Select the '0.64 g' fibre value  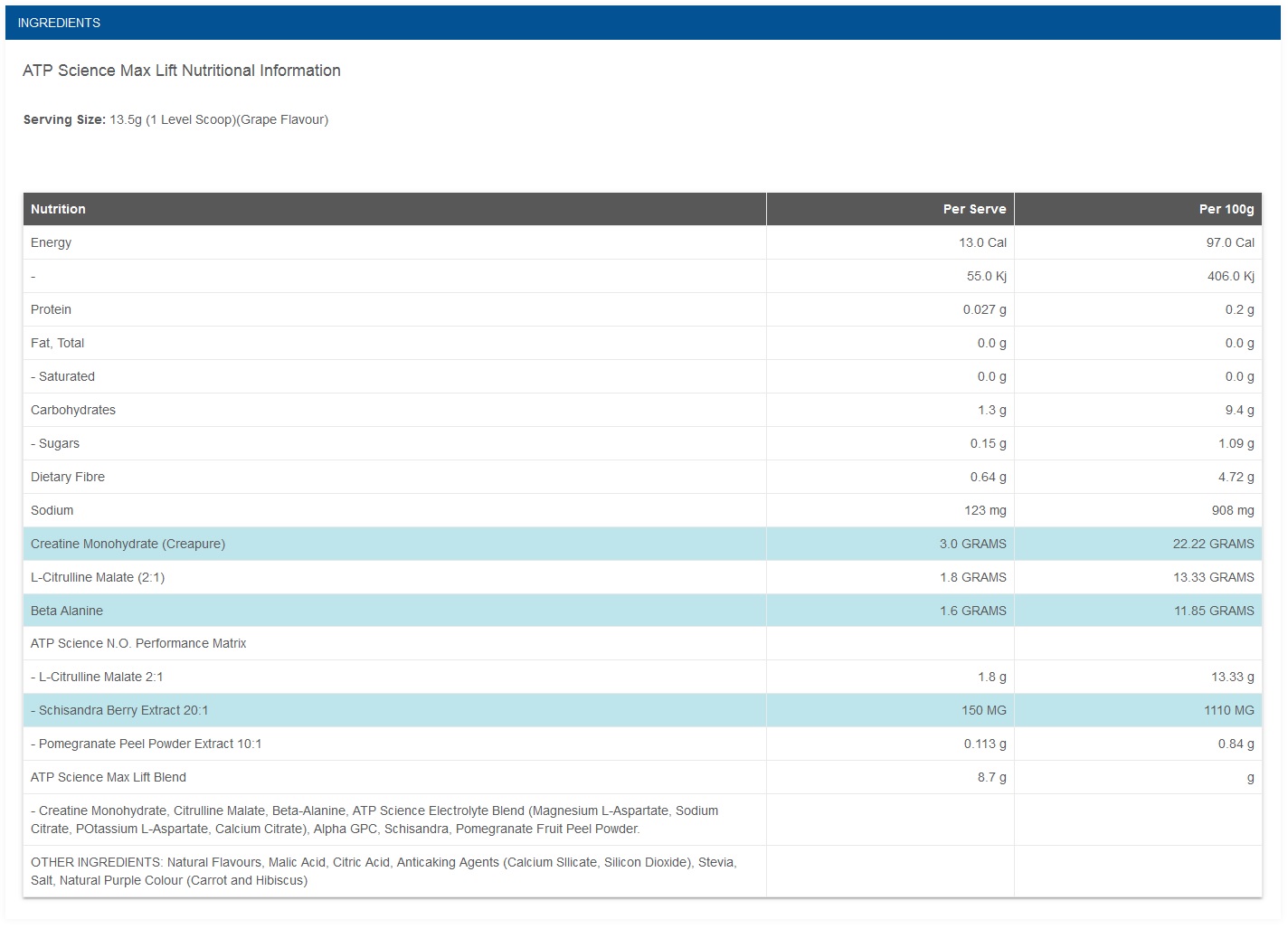(989, 477)
